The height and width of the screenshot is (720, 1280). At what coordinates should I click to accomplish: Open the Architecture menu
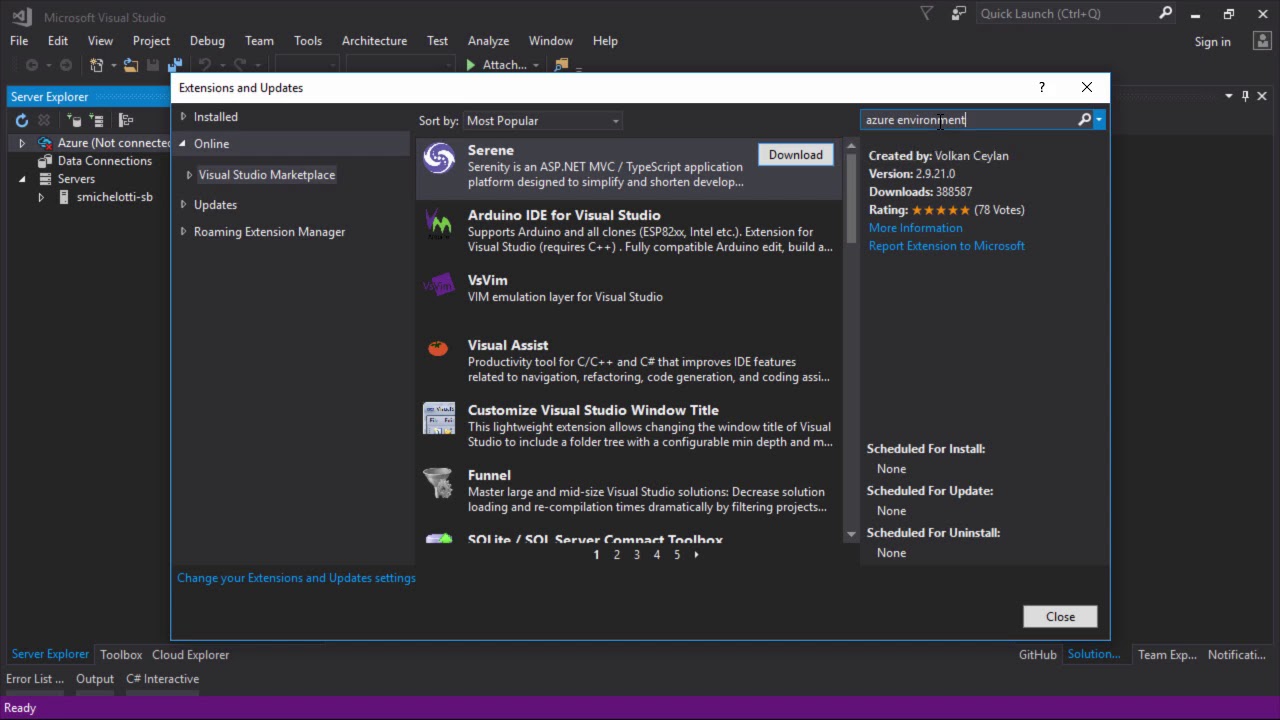coord(374,41)
